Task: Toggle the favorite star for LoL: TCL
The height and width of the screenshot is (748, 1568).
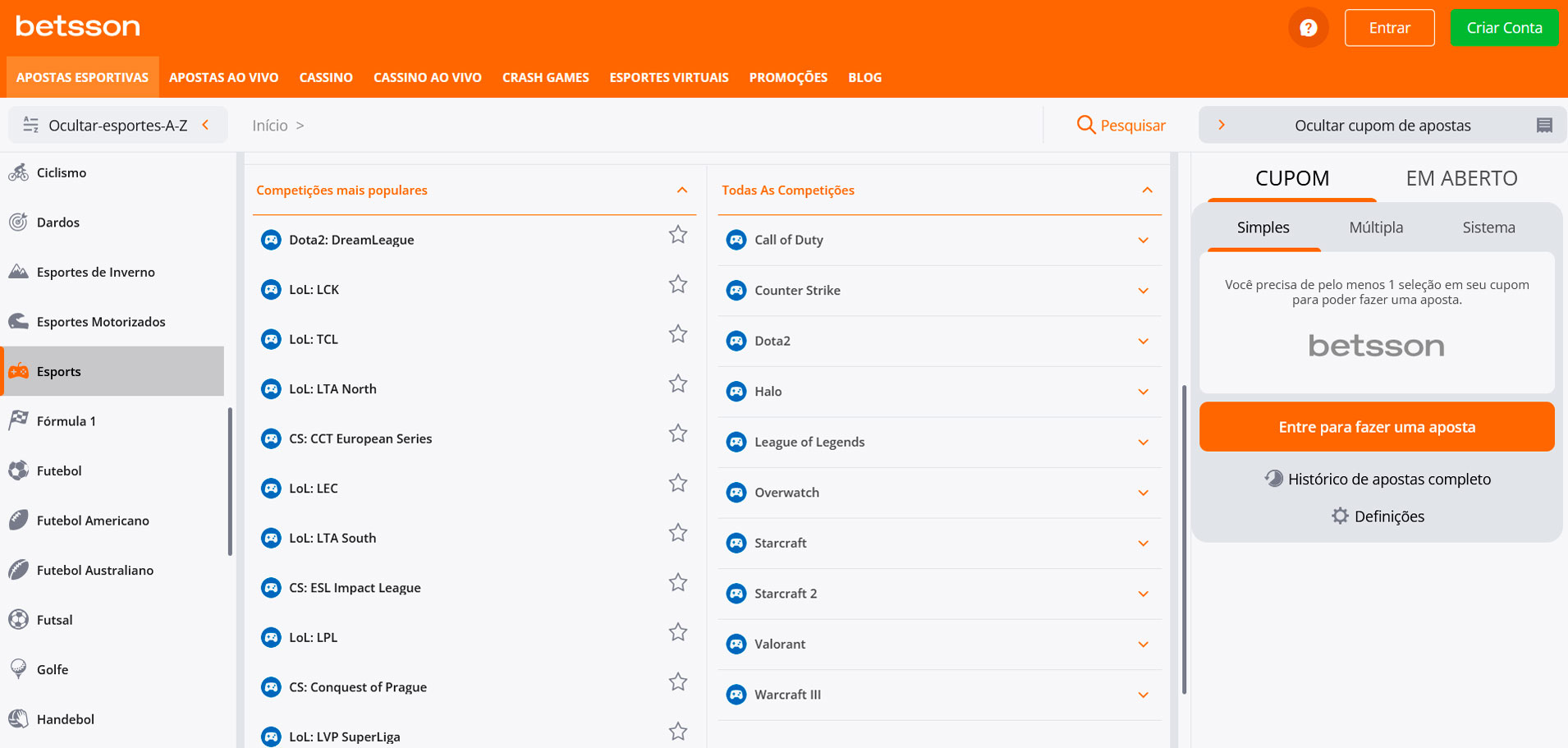Action: [677, 334]
